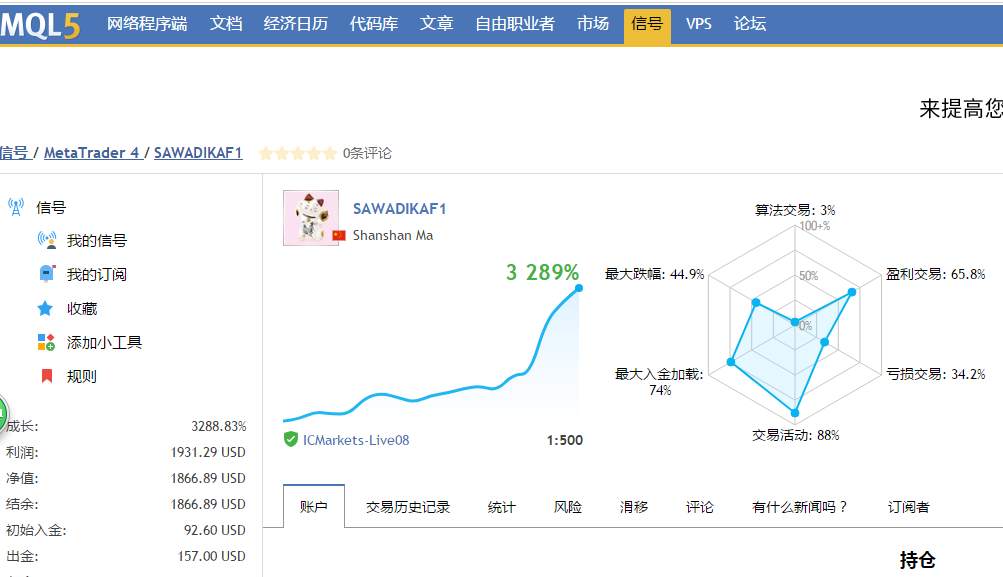Open 我的订阅 in the sidebar
This screenshot has height=577, width=1003.
click(x=97, y=274)
